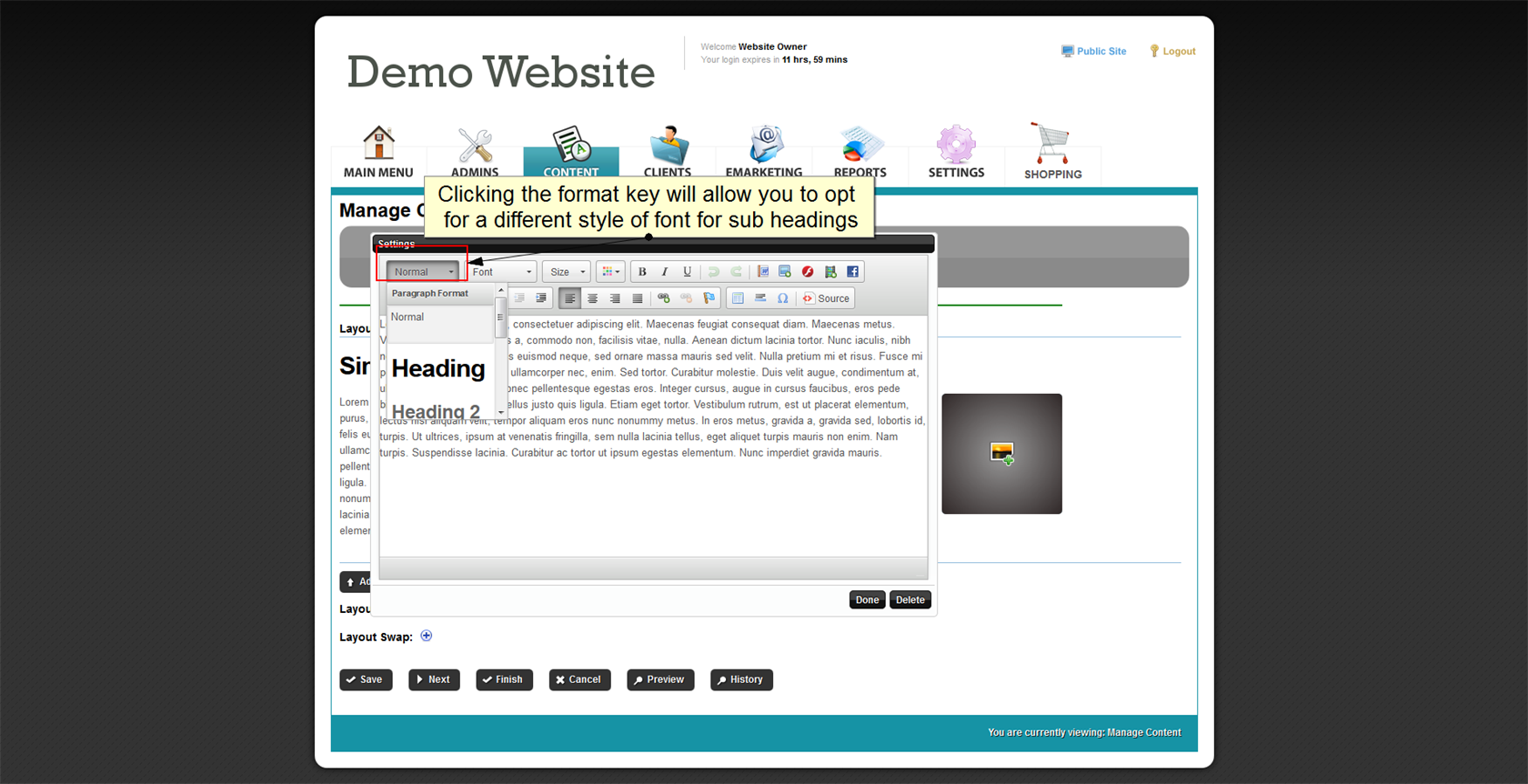This screenshot has width=1528, height=784.
Task: Expand the text color picker dropdown
Action: coord(611,272)
